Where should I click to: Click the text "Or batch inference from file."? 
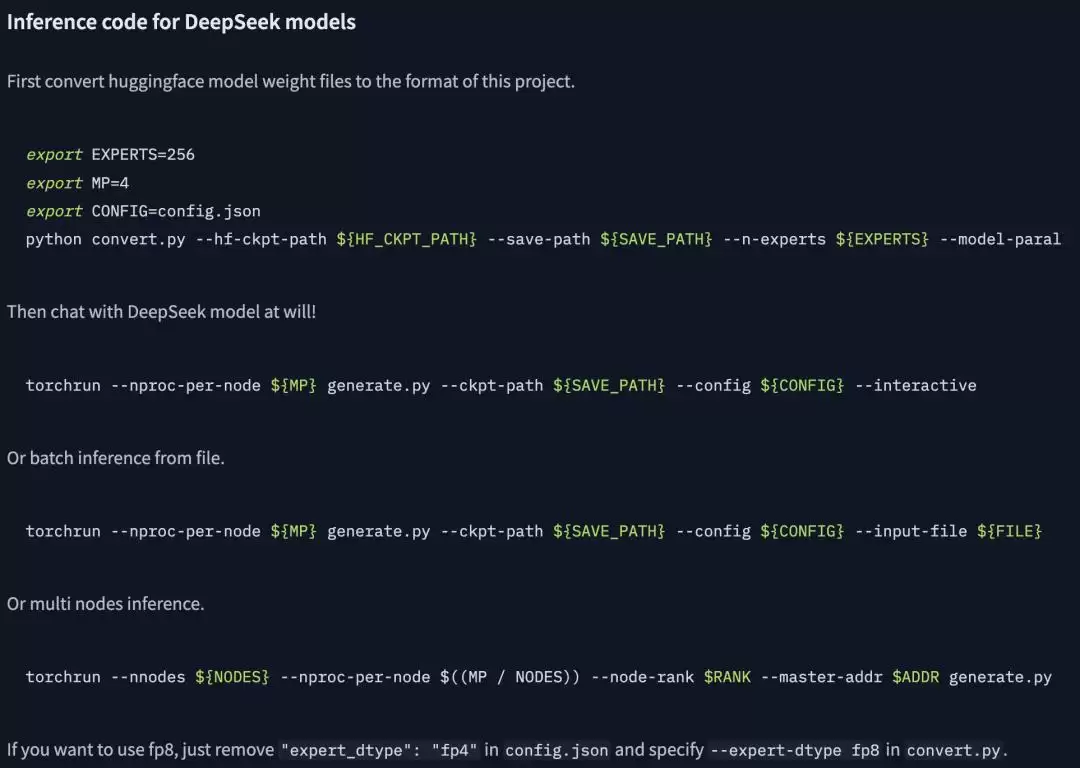point(116,458)
